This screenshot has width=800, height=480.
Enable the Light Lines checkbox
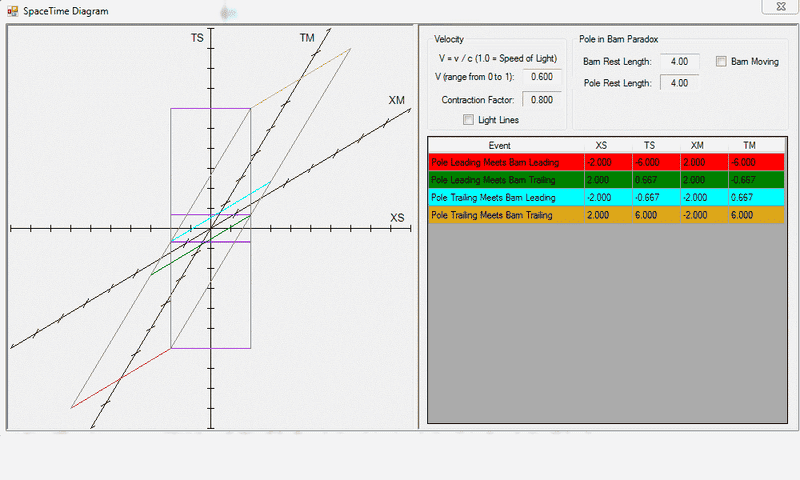[x=468, y=119]
